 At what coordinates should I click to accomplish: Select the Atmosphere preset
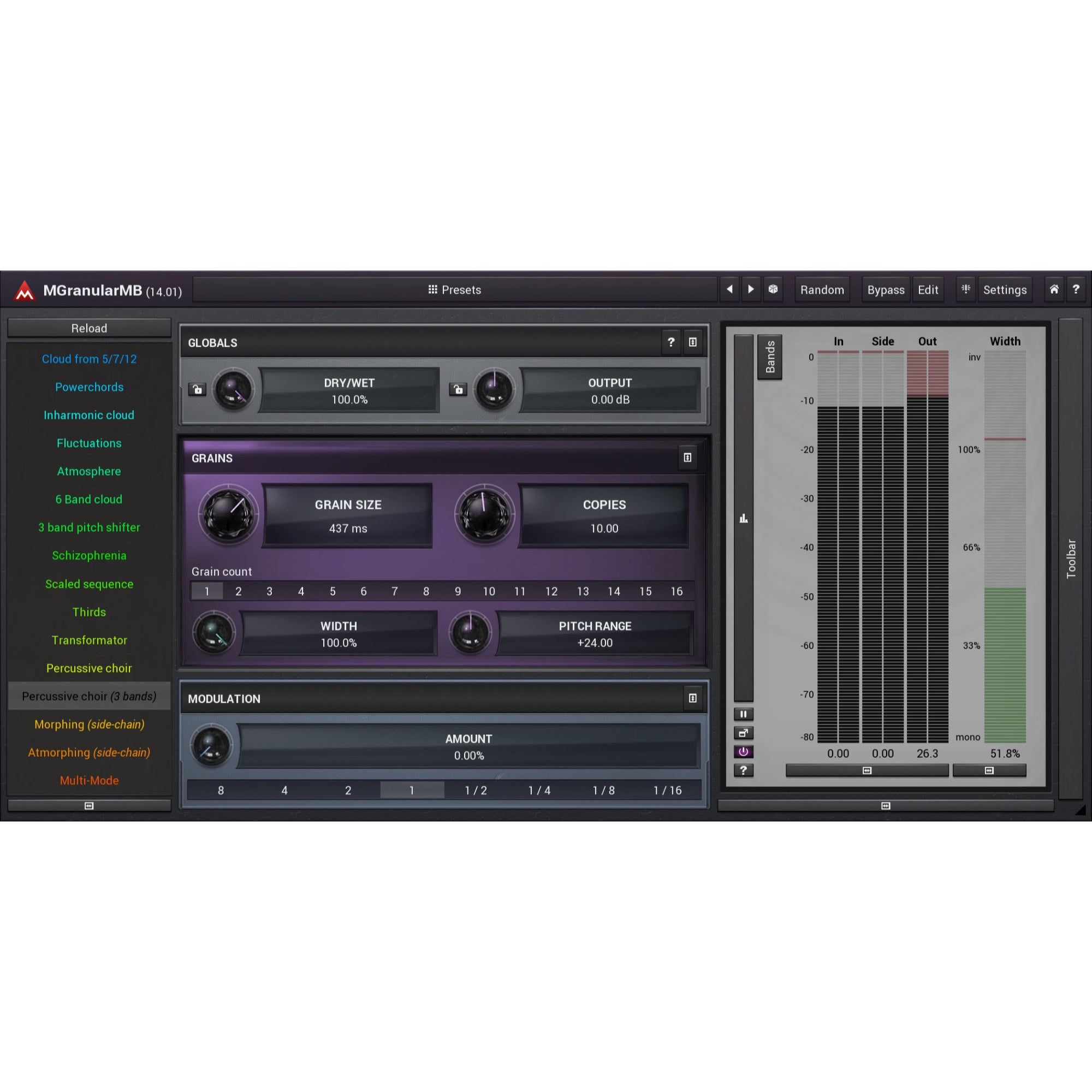tap(89, 471)
